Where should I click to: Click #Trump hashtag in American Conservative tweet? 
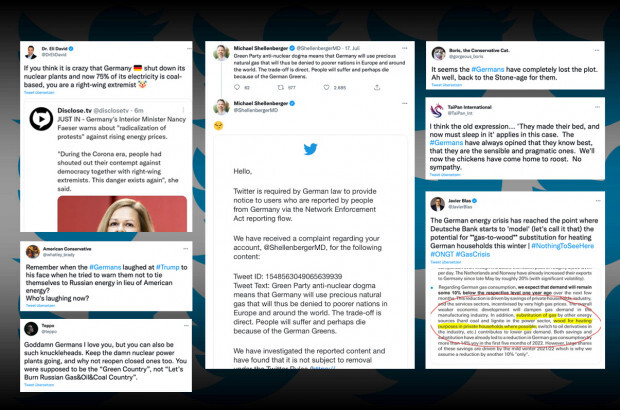(168, 267)
